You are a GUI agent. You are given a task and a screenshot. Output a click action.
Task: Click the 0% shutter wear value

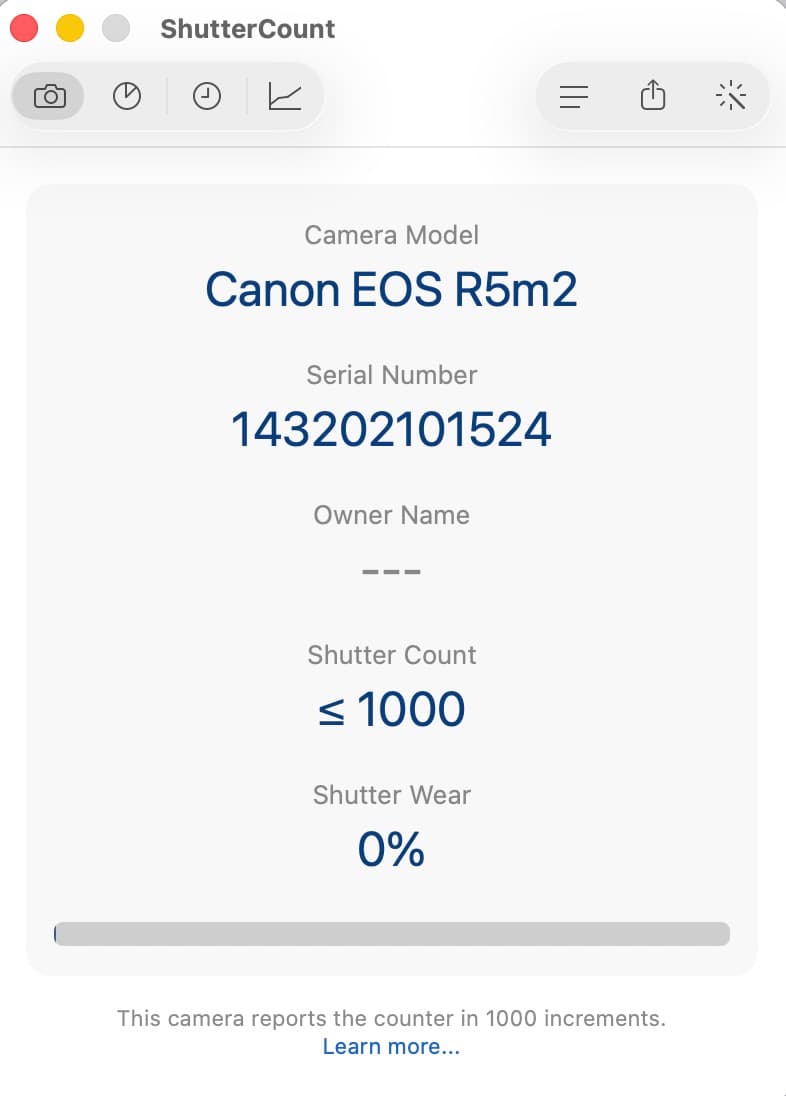[391, 850]
